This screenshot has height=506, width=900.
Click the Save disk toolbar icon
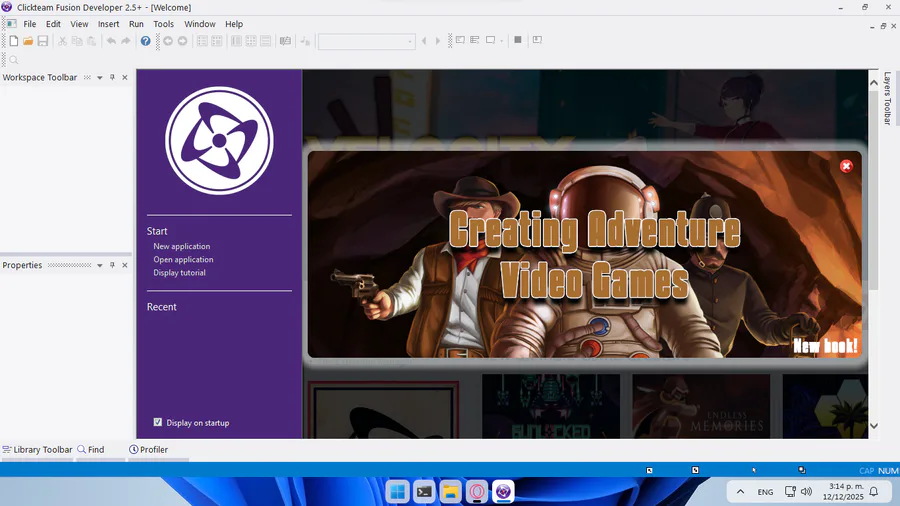coord(42,41)
